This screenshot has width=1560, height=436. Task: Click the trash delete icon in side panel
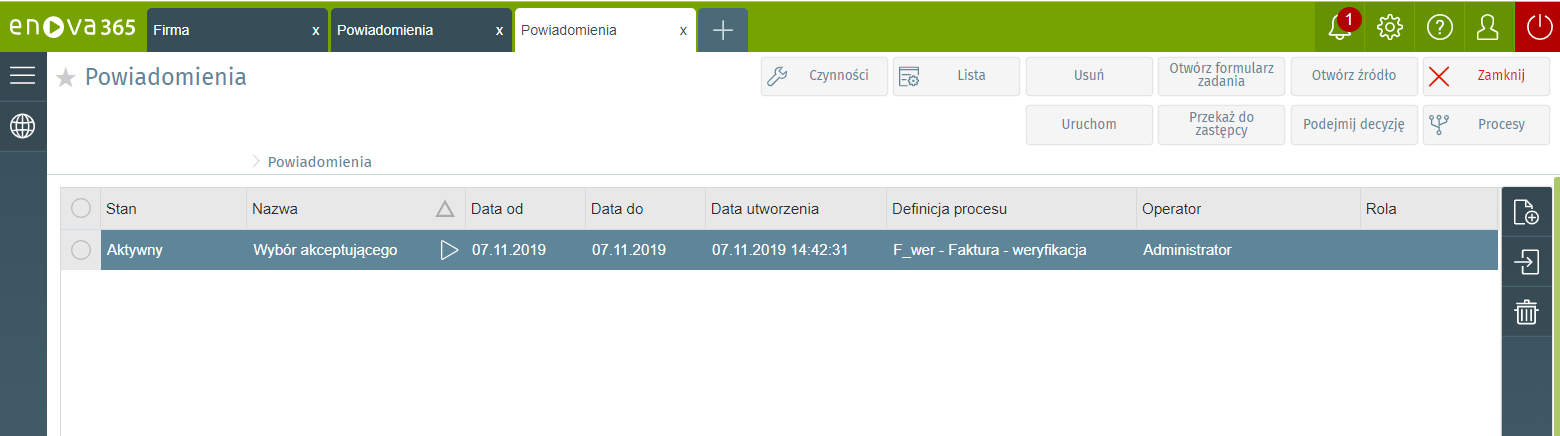click(1525, 312)
